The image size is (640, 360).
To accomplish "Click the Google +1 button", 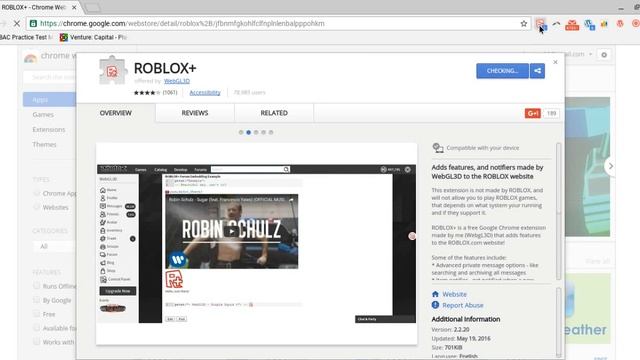I will 533,113.
